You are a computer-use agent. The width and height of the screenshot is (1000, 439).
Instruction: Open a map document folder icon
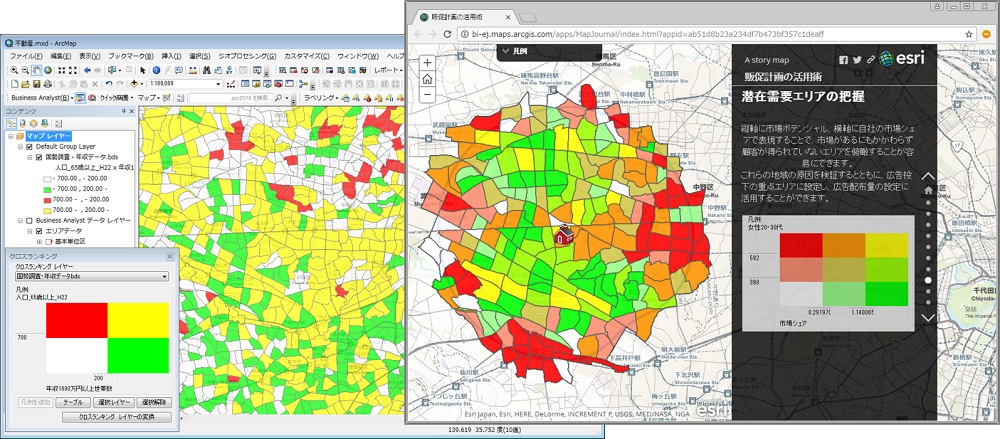click(25, 84)
